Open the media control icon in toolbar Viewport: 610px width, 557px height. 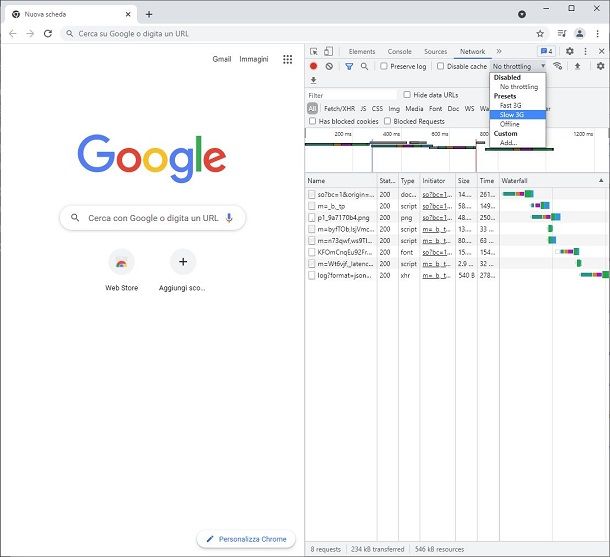click(562, 33)
